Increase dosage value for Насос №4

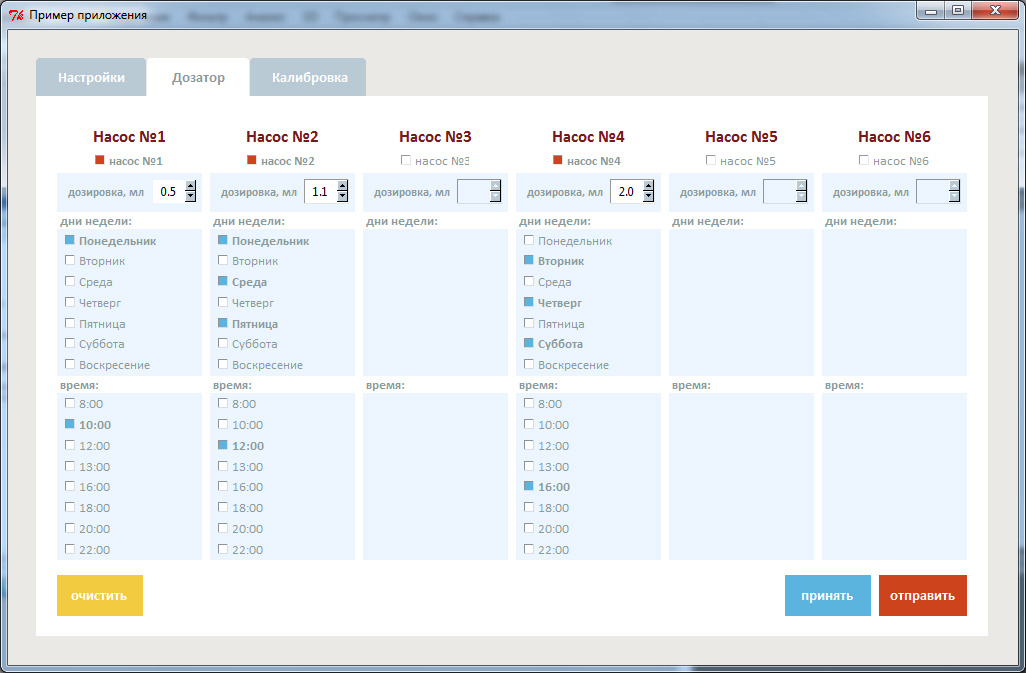click(x=649, y=186)
